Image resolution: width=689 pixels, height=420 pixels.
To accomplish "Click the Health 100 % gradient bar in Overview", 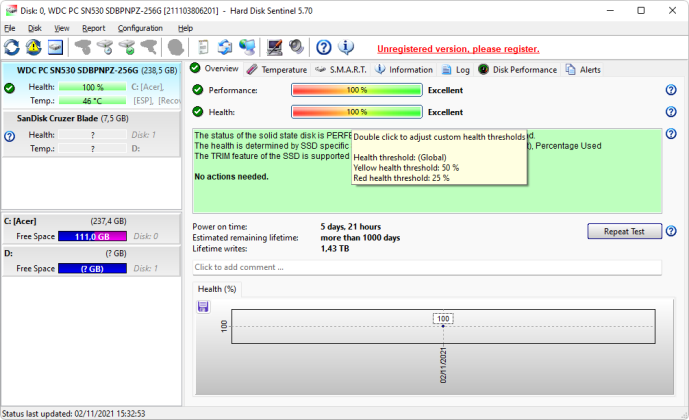I will pos(357,112).
